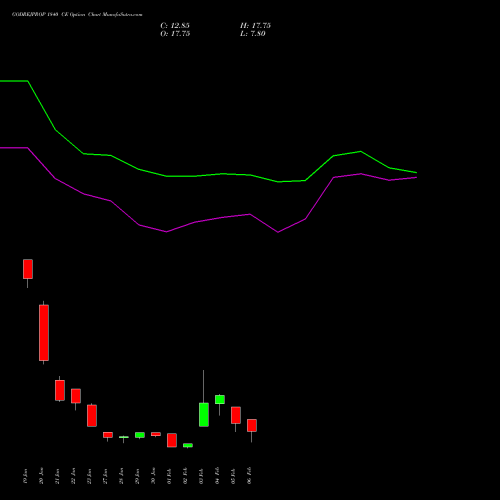Click the 30 Jan date label
Image resolution: width=500 pixels, height=500 pixels.
click(x=154, y=476)
